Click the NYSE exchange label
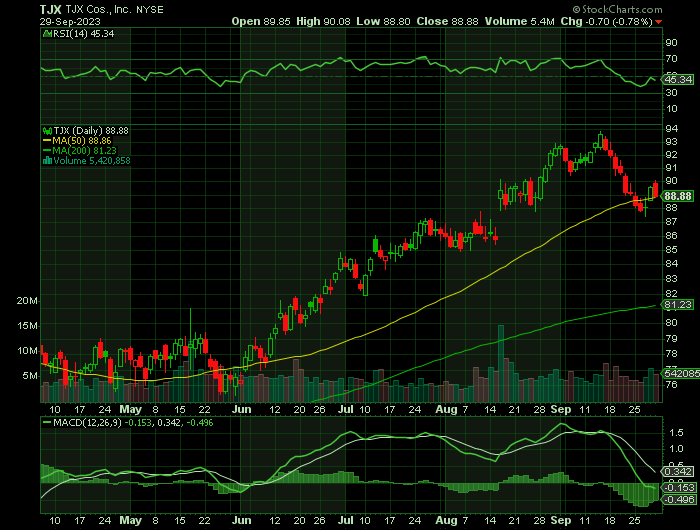700x530 pixels. click(150, 10)
